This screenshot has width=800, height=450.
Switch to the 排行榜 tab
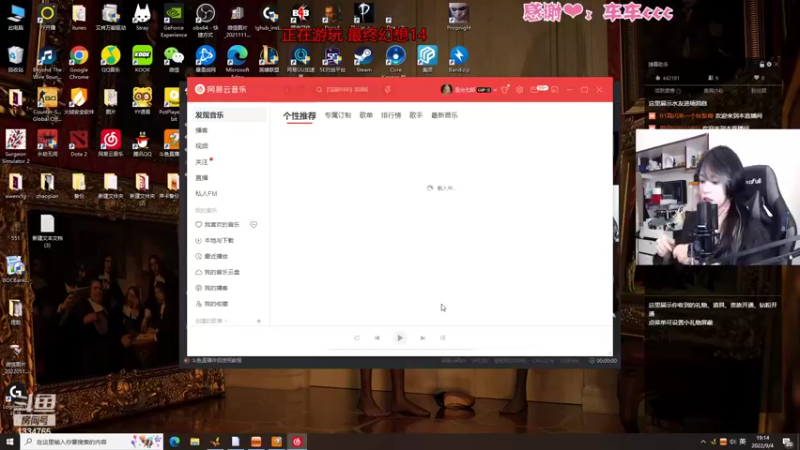[x=391, y=115]
